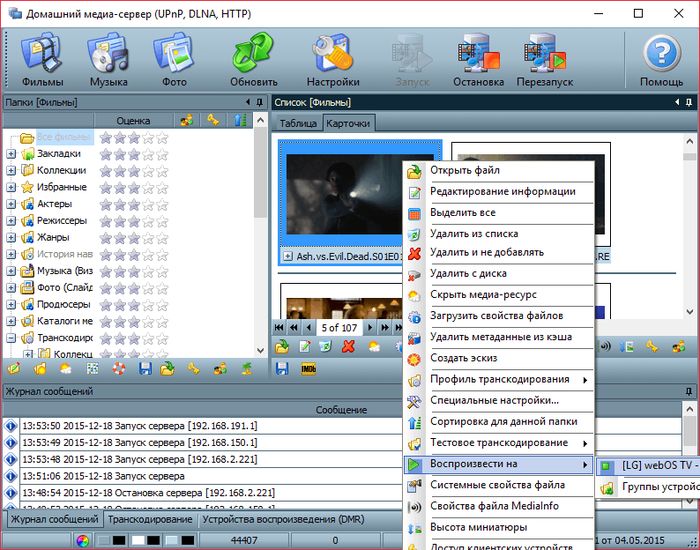Open Помощь (Help) question mark icon

coord(661,59)
